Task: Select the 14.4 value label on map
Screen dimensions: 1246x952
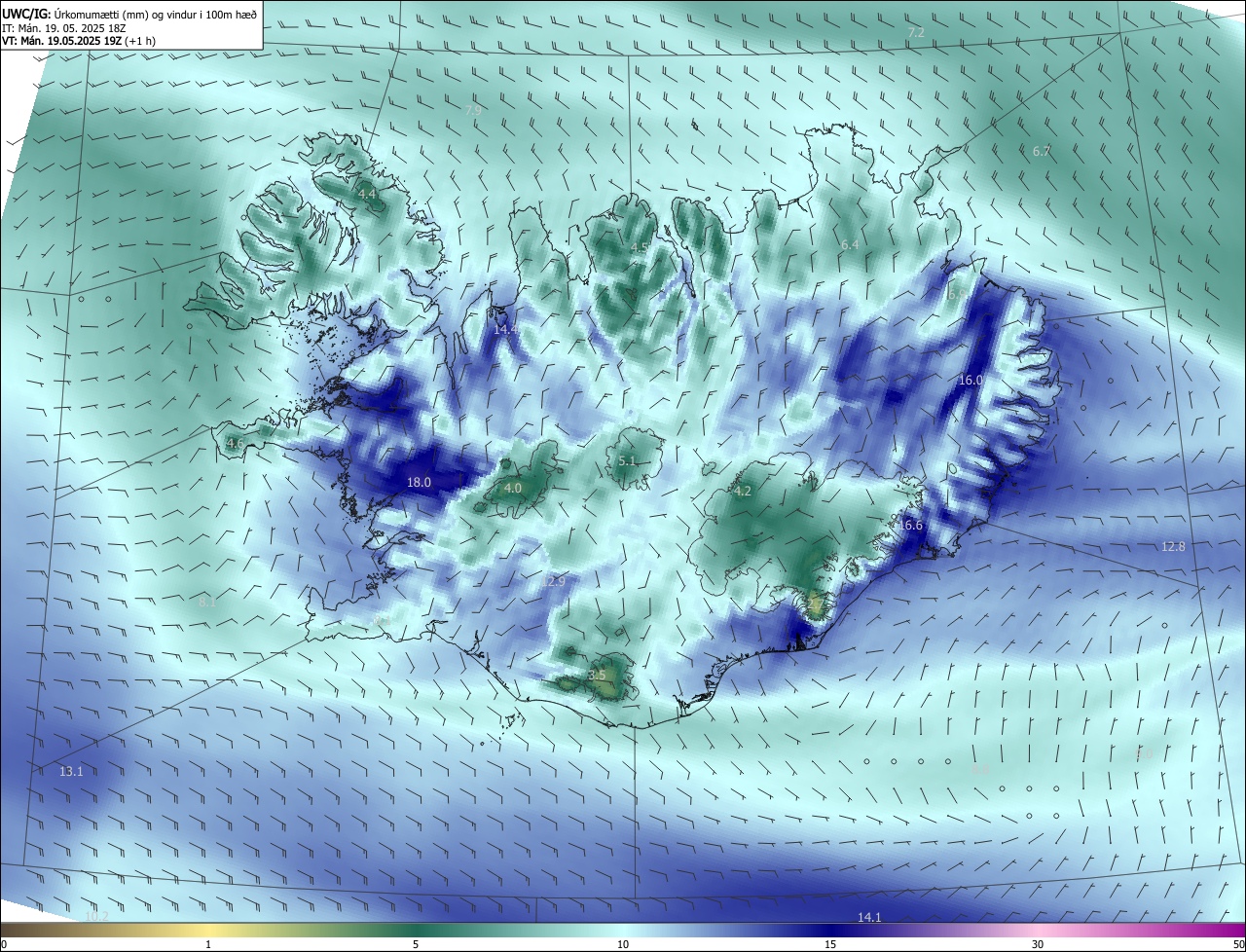Action: click(505, 330)
